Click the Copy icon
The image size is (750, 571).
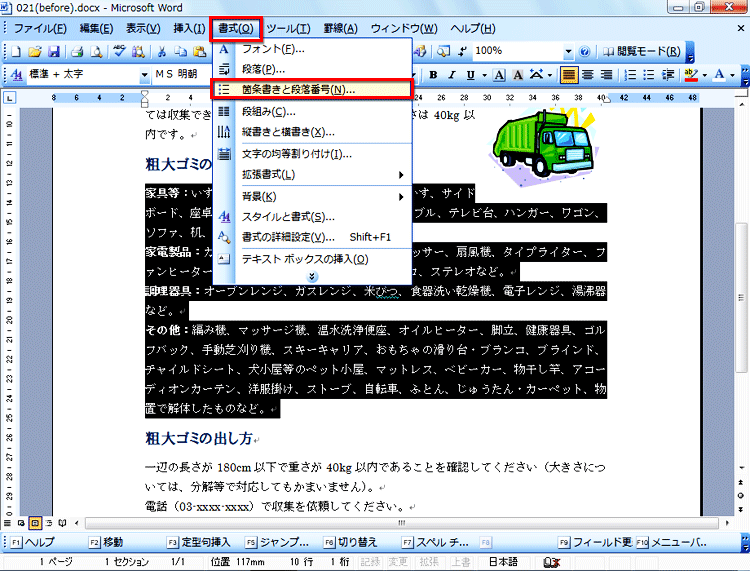180,52
